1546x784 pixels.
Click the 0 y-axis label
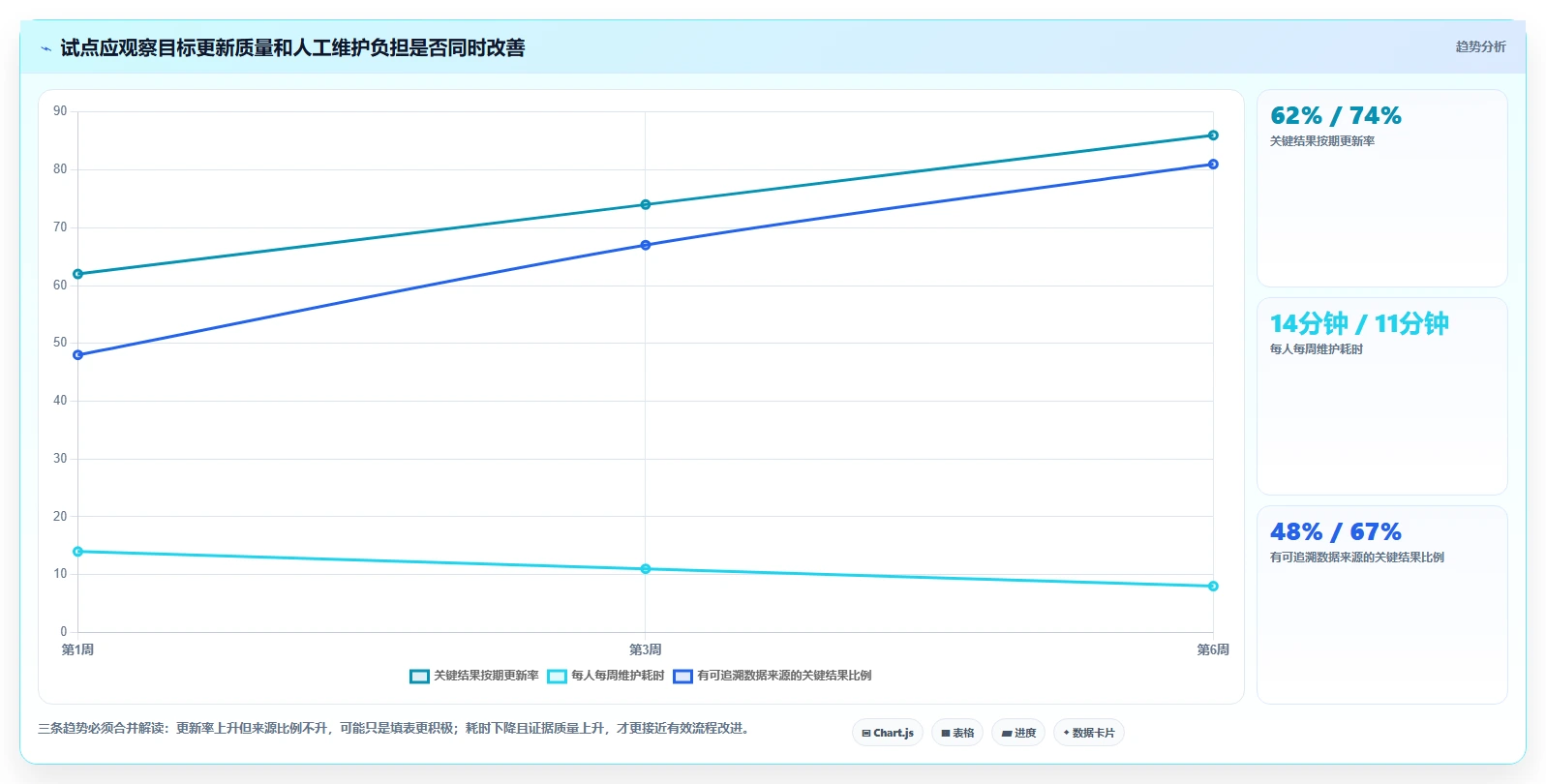coord(64,632)
